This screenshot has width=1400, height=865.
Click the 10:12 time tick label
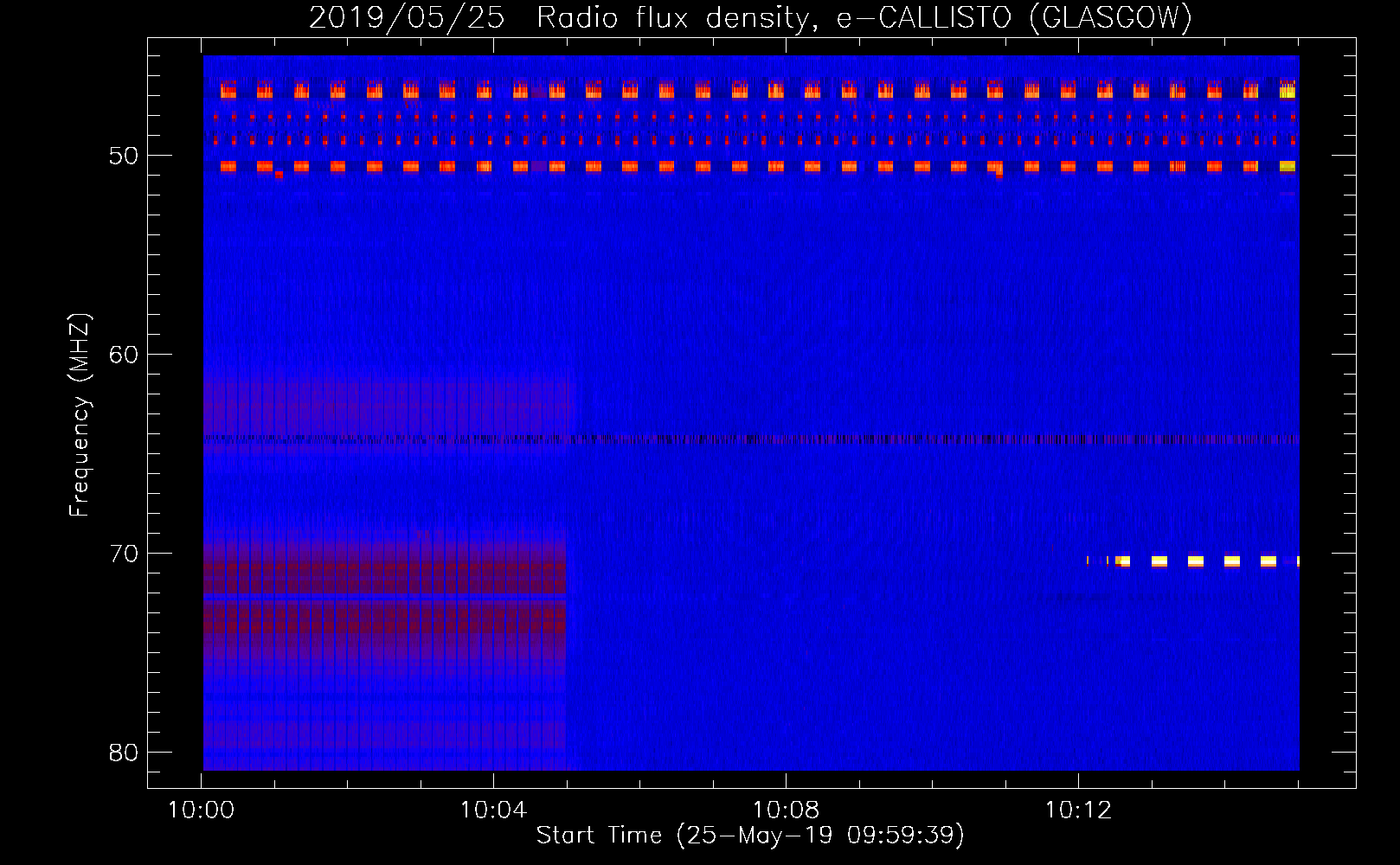(1078, 811)
